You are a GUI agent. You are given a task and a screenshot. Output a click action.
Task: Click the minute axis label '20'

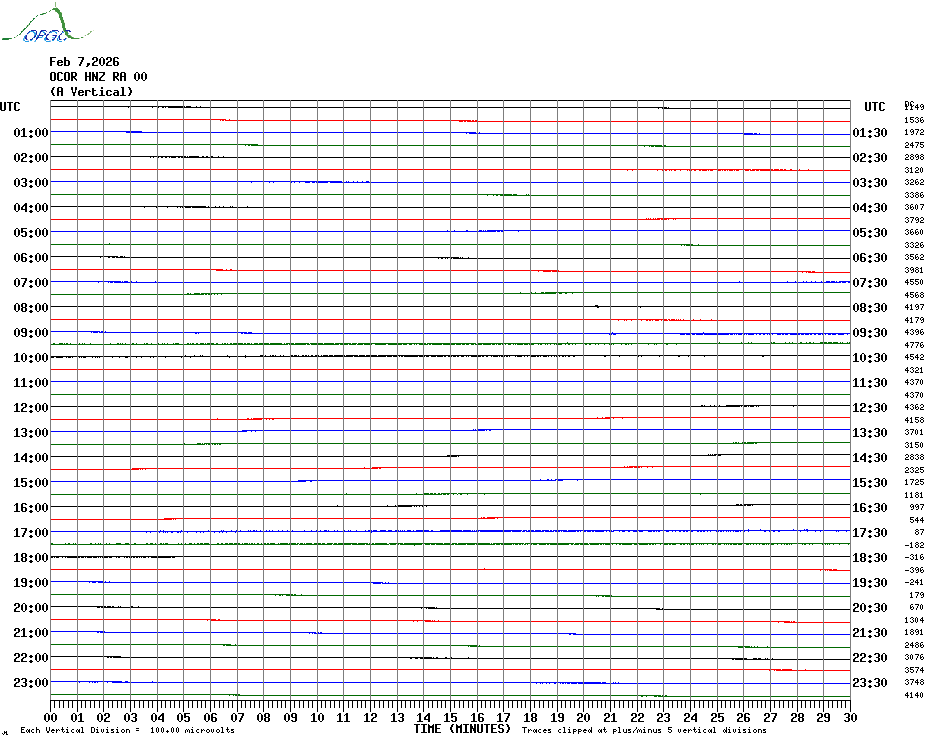click(584, 718)
